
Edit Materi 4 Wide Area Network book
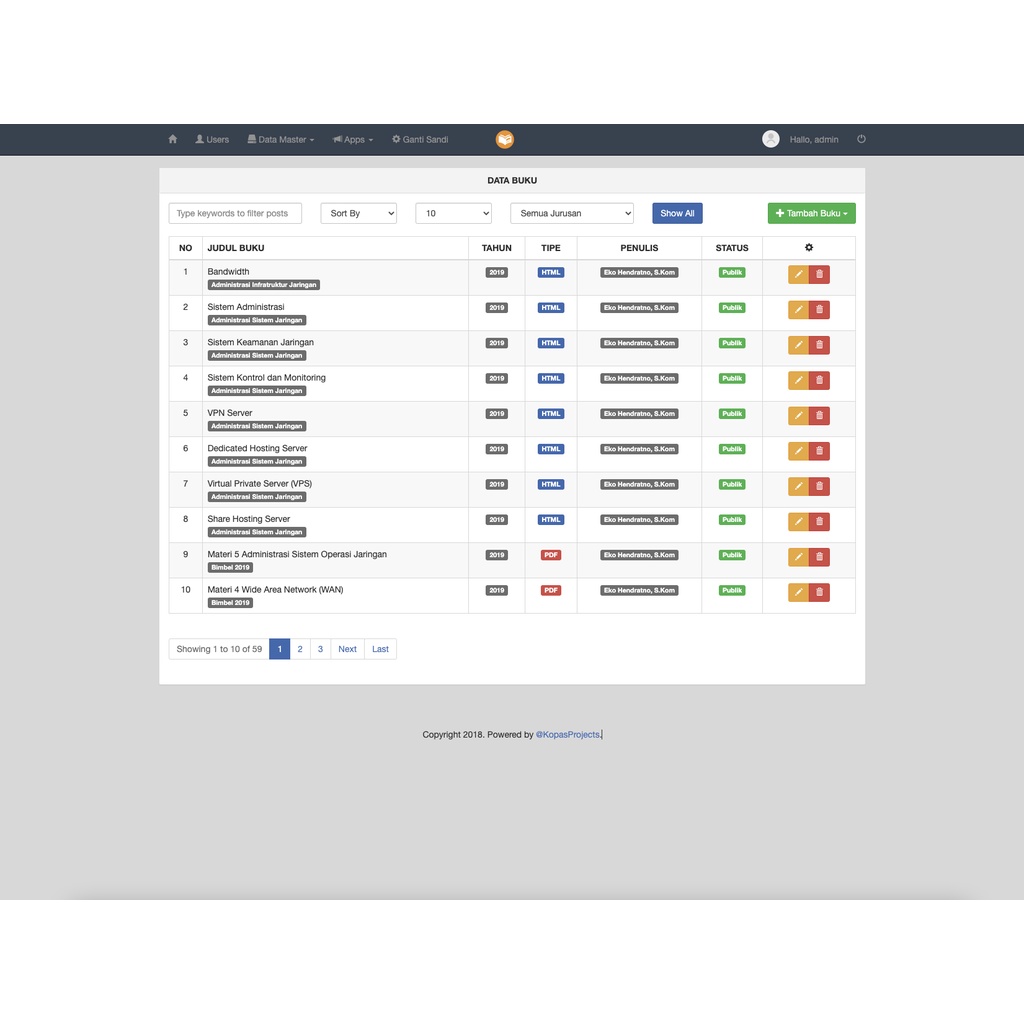tap(798, 592)
